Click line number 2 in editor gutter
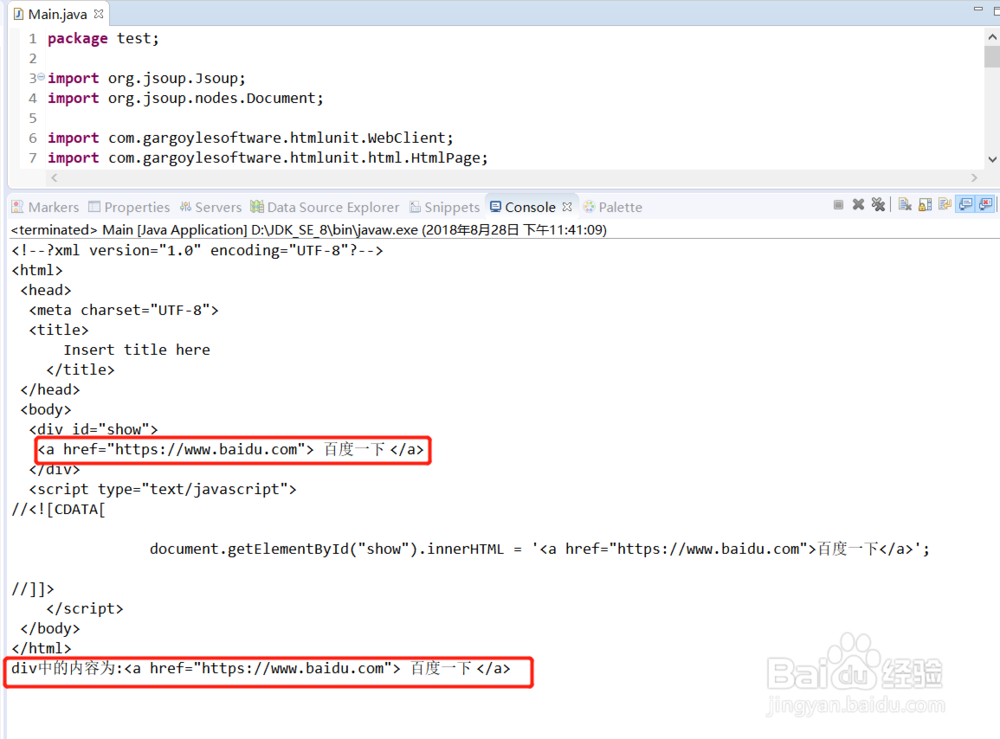The width and height of the screenshot is (1000, 739). (33, 59)
